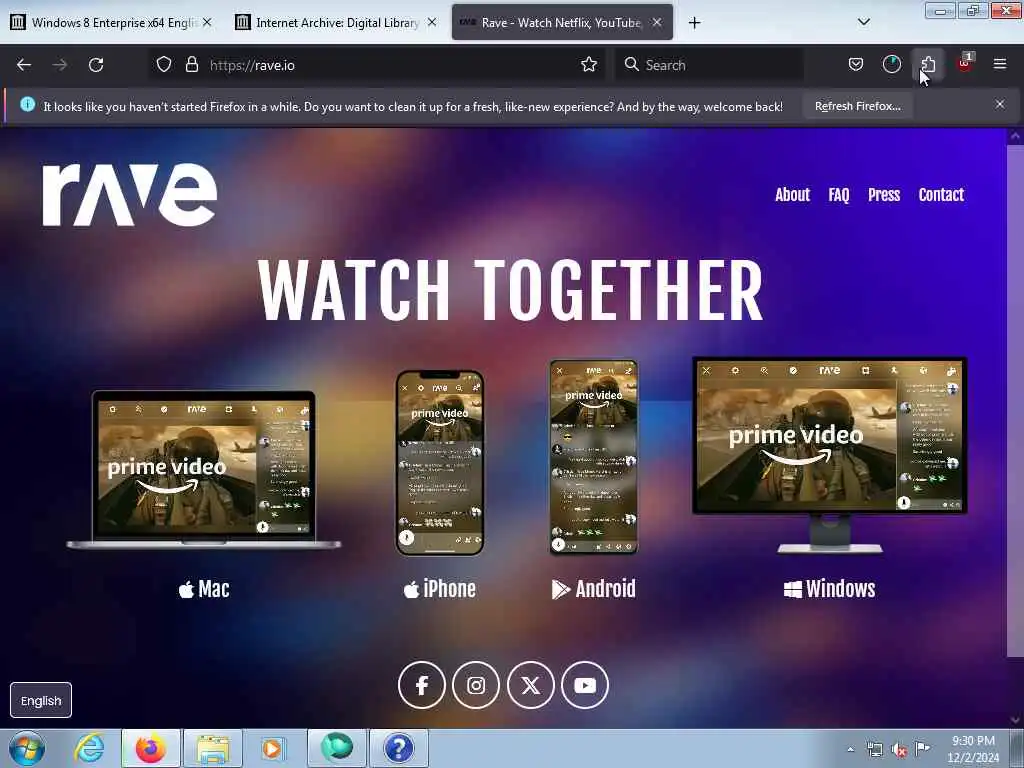Select the Rave tab
The image size is (1024, 768).
click(562, 22)
